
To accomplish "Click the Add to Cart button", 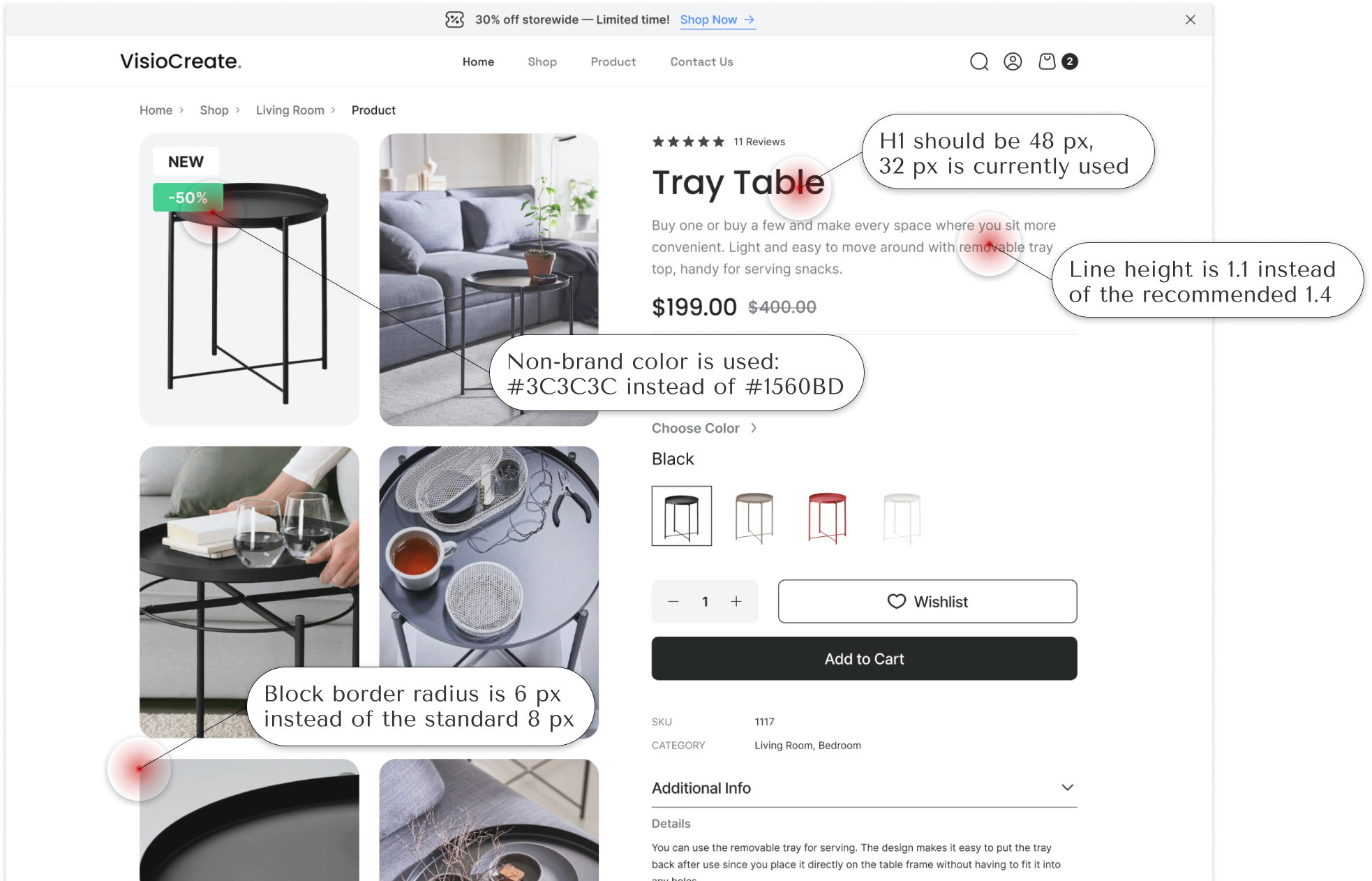I will coord(864,658).
